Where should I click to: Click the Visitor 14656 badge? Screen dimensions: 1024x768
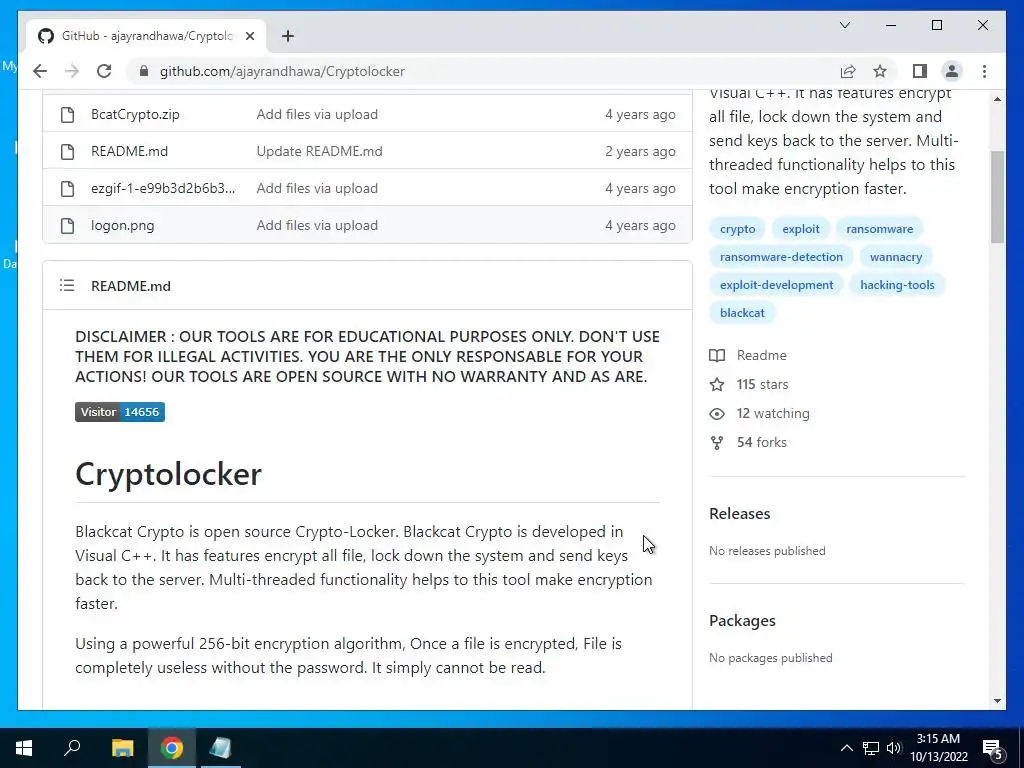pos(120,412)
